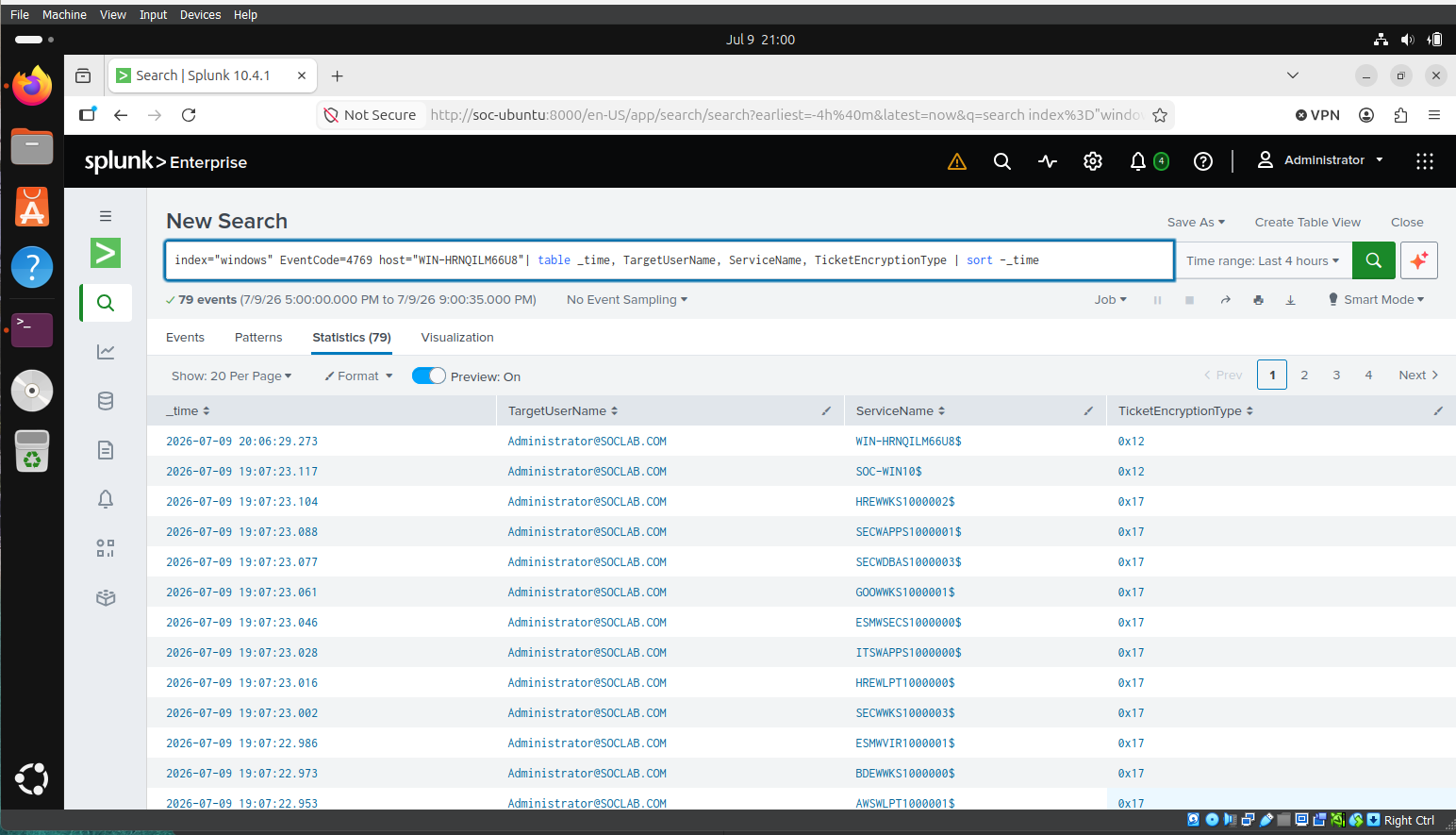The height and width of the screenshot is (835, 1456).
Task: Open the No Event Sampling dropdown
Action: (627, 300)
